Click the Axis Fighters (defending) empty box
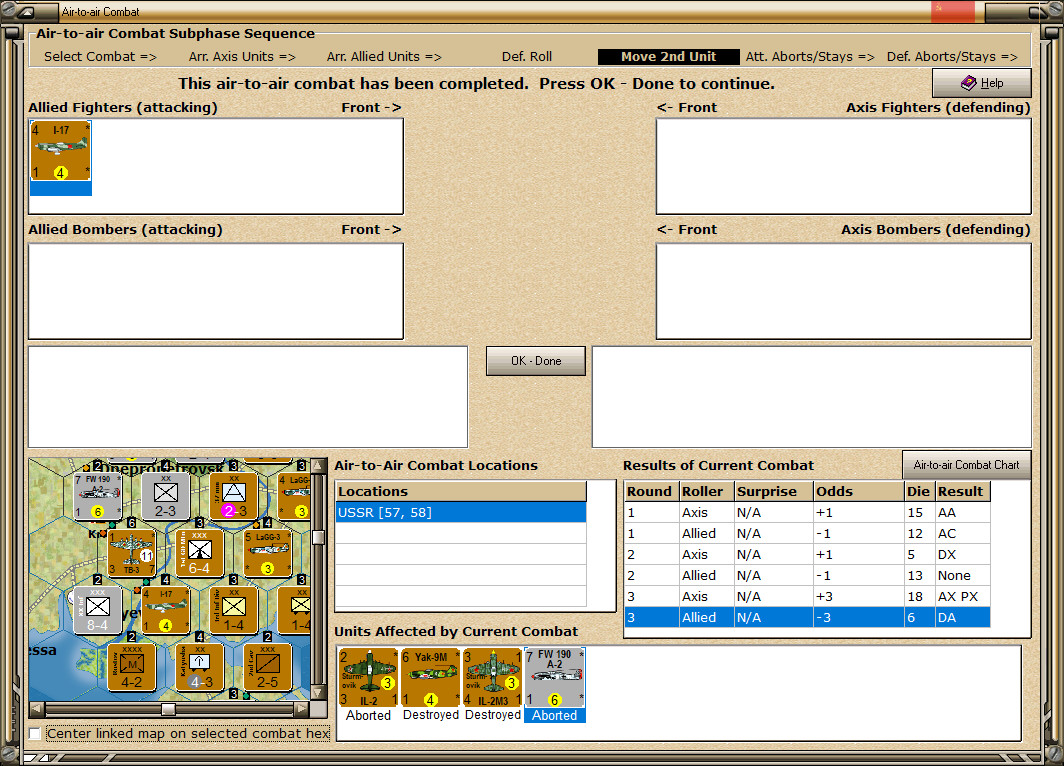The height and width of the screenshot is (766, 1064). click(x=843, y=166)
